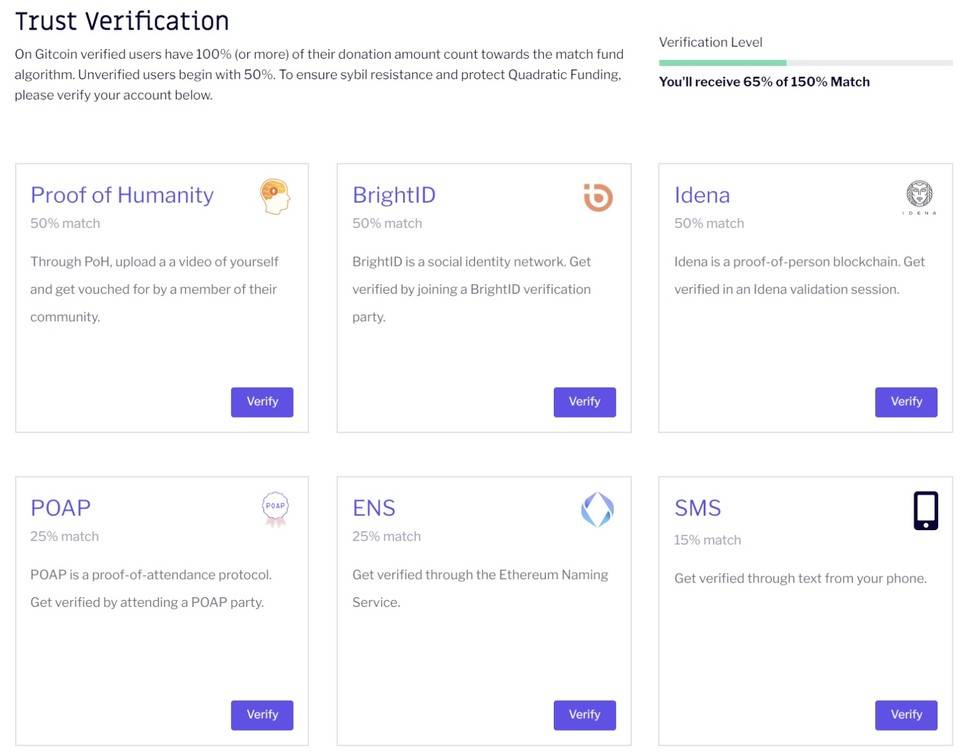Click "50% match" under BrightID
Image resolution: width=960 pixels, height=752 pixels.
click(x=387, y=224)
